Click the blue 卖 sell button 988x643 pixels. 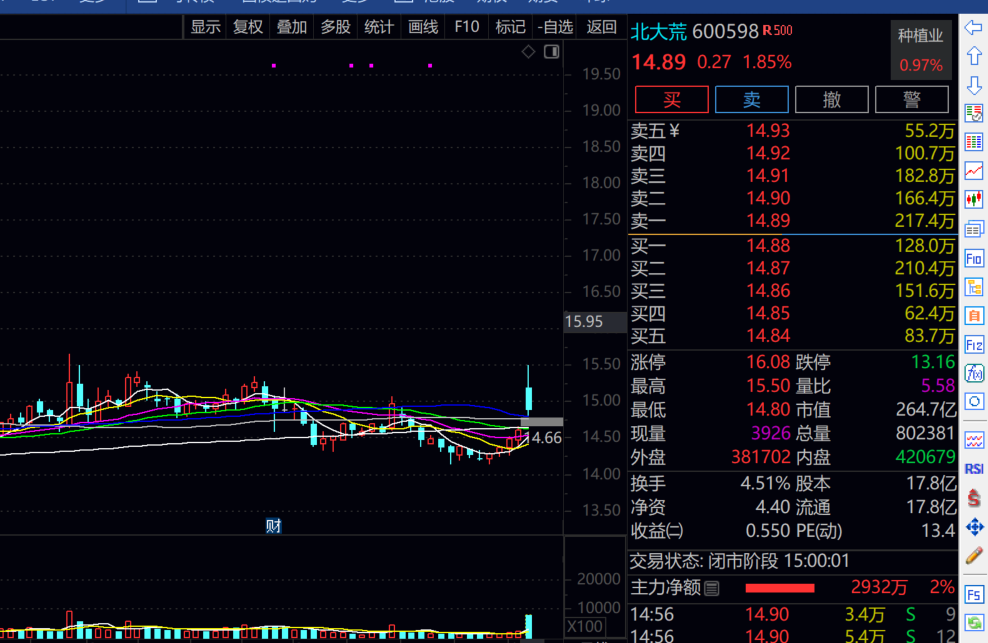point(752,100)
